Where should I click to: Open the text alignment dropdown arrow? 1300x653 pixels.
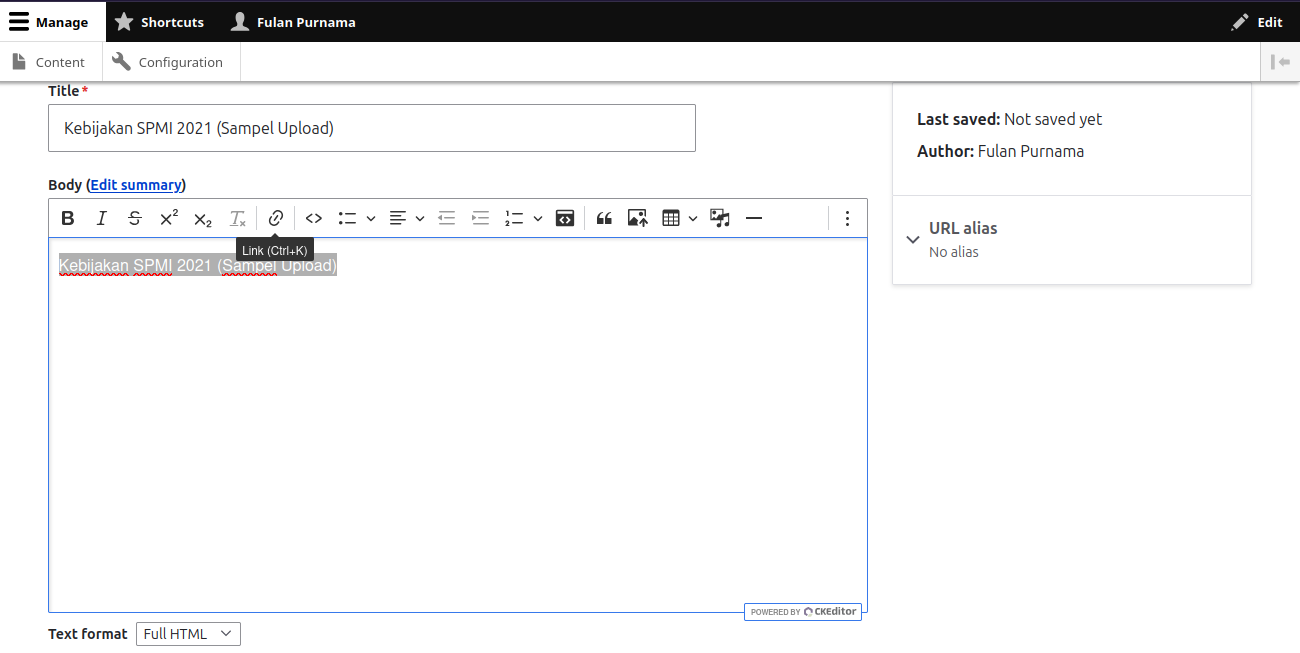coord(420,218)
